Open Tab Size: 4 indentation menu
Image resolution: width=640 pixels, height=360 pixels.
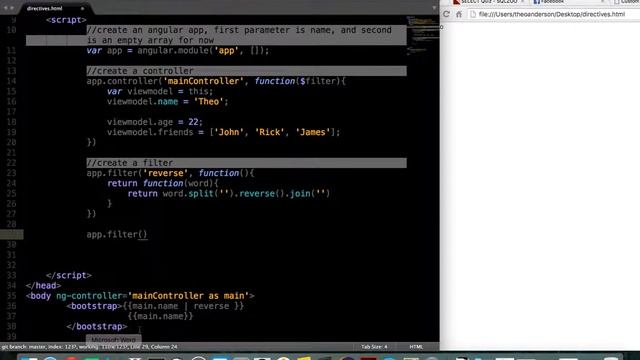point(374,347)
